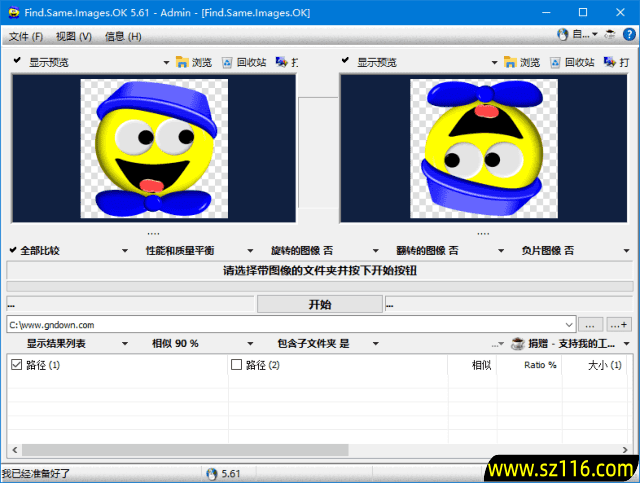640x483 pixels.
Task: Click right panel 打开 icon
Action: pyautogui.click(x=610, y=62)
